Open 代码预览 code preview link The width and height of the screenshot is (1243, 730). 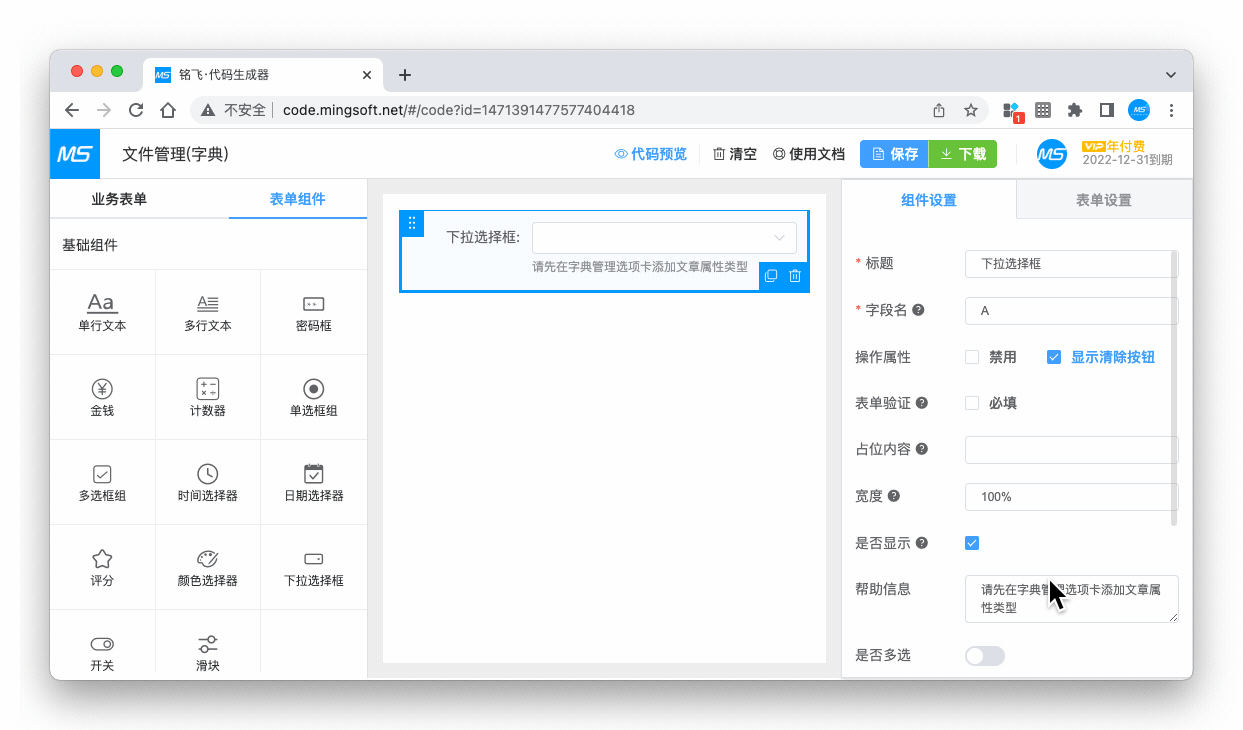coord(651,154)
